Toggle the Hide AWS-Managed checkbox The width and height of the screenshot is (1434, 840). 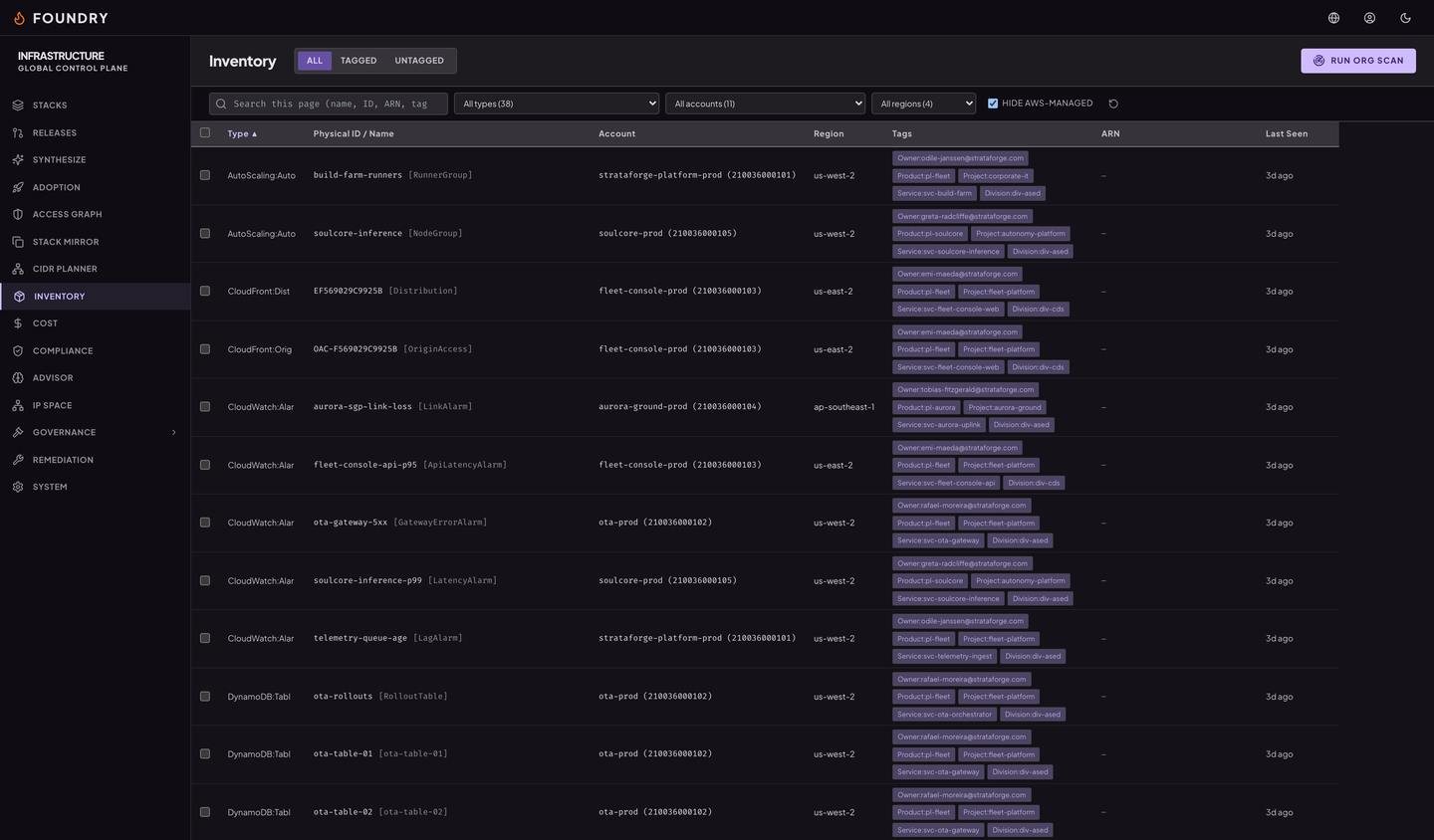click(993, 104)
